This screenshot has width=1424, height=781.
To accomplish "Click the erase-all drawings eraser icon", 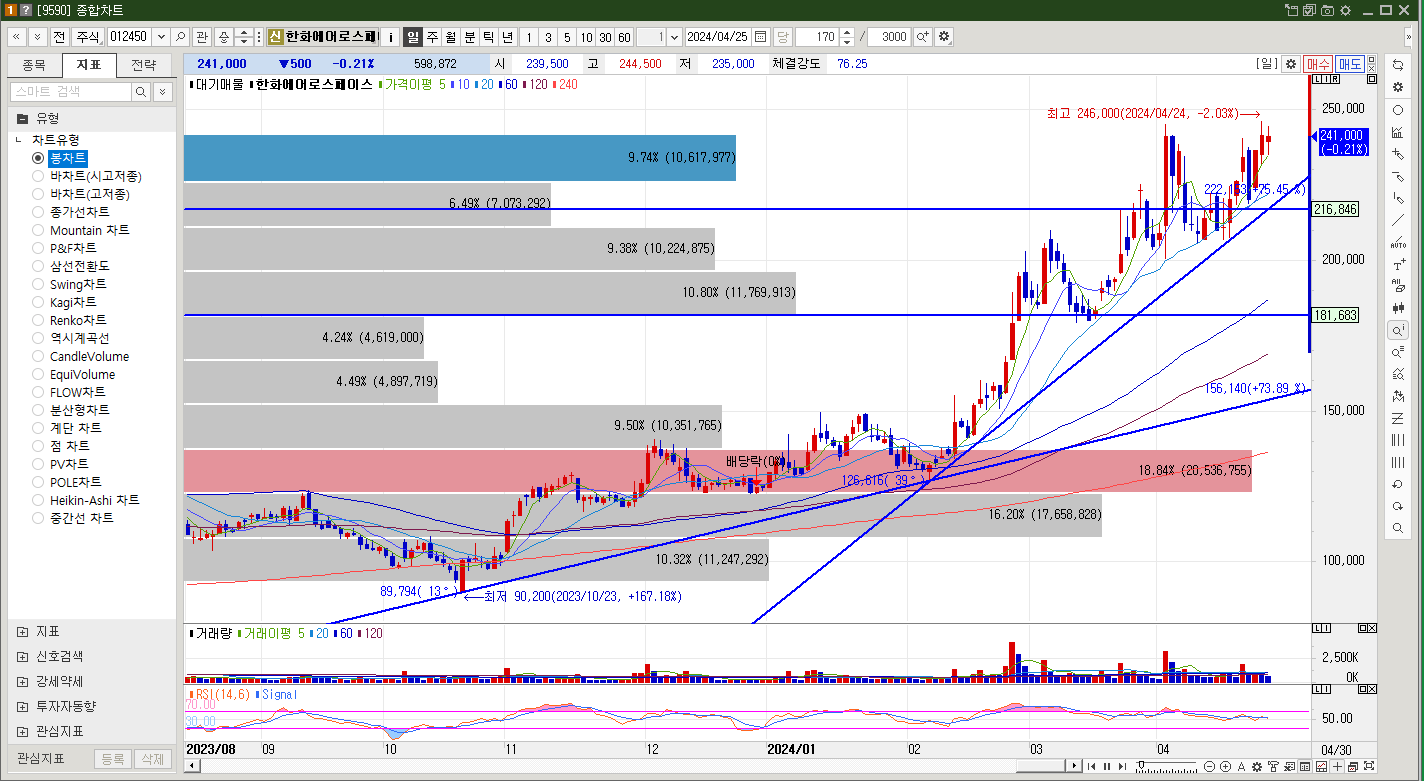I will [1398, 286].
